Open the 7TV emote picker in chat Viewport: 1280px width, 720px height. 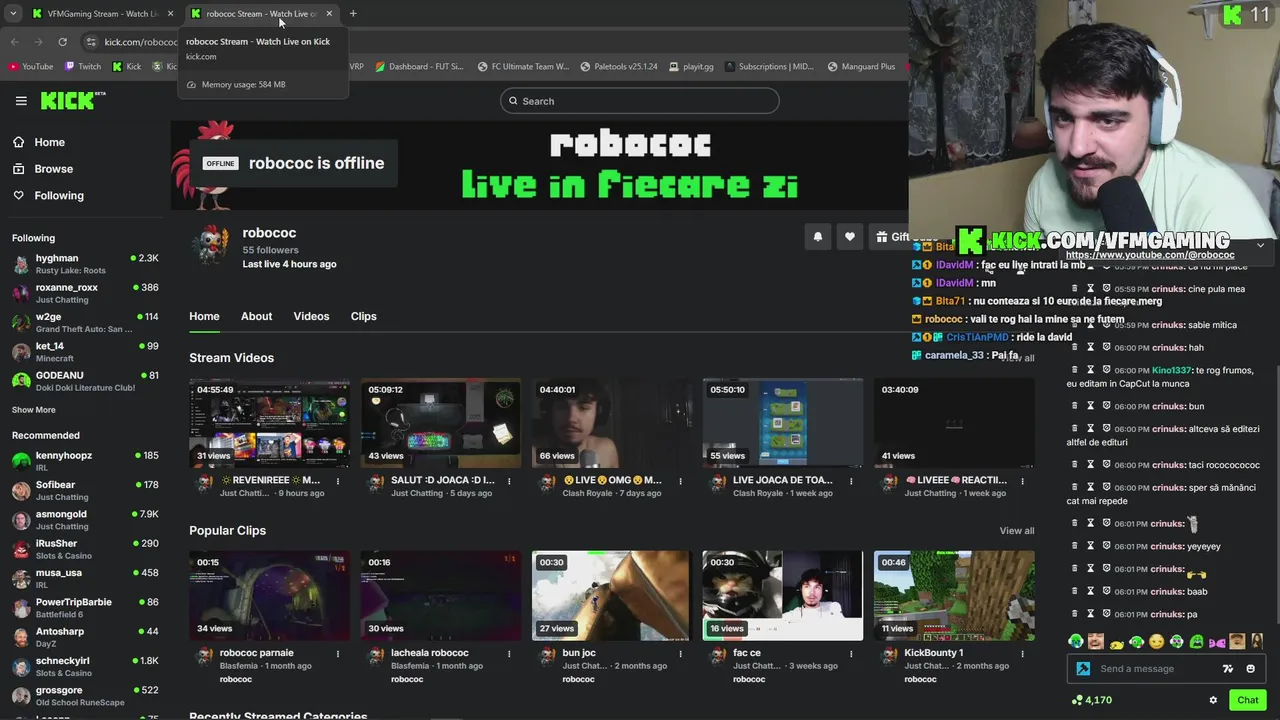[x=1228, y=669]
